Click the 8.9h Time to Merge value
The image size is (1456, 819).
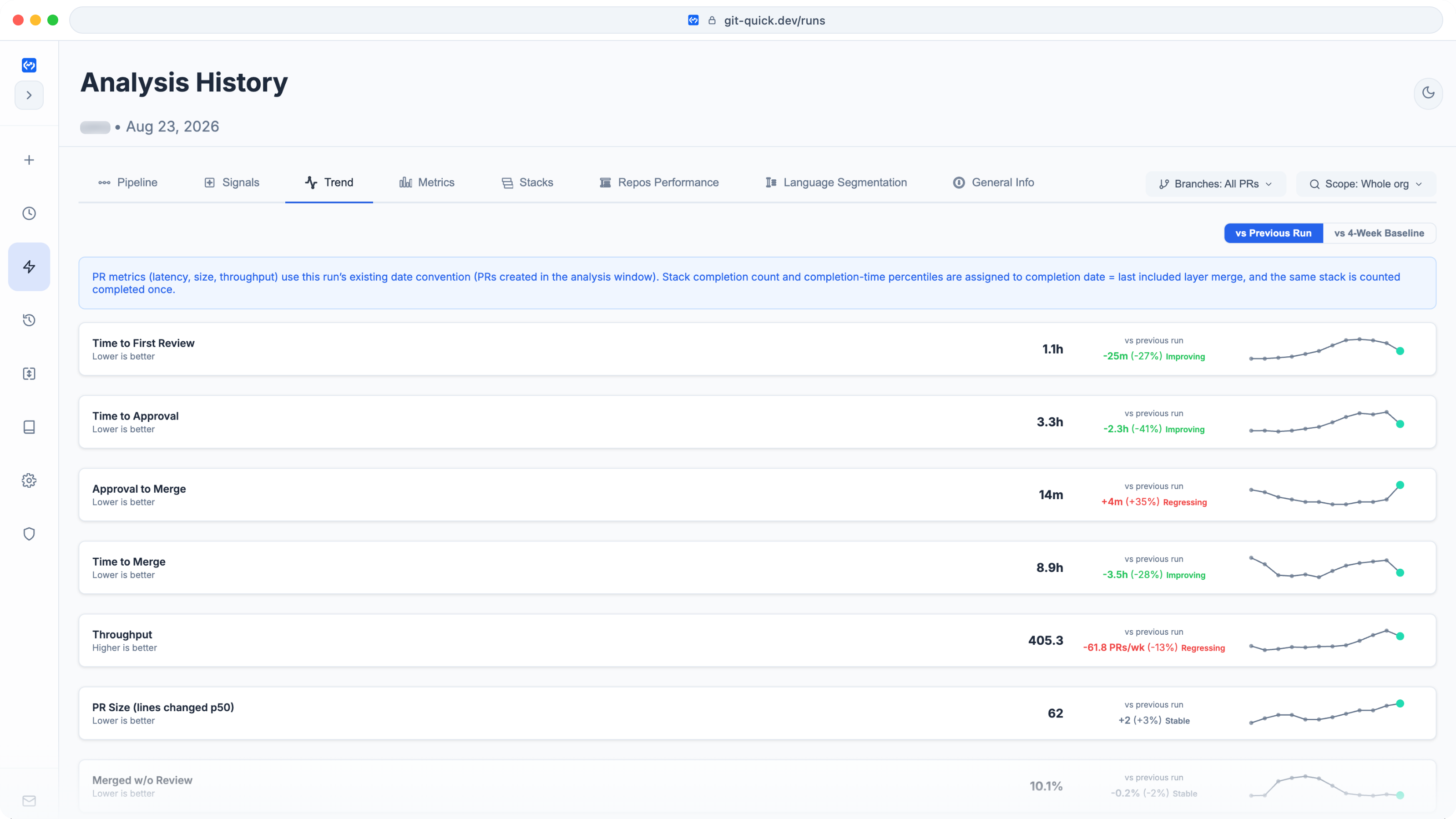click(1050, 568)
